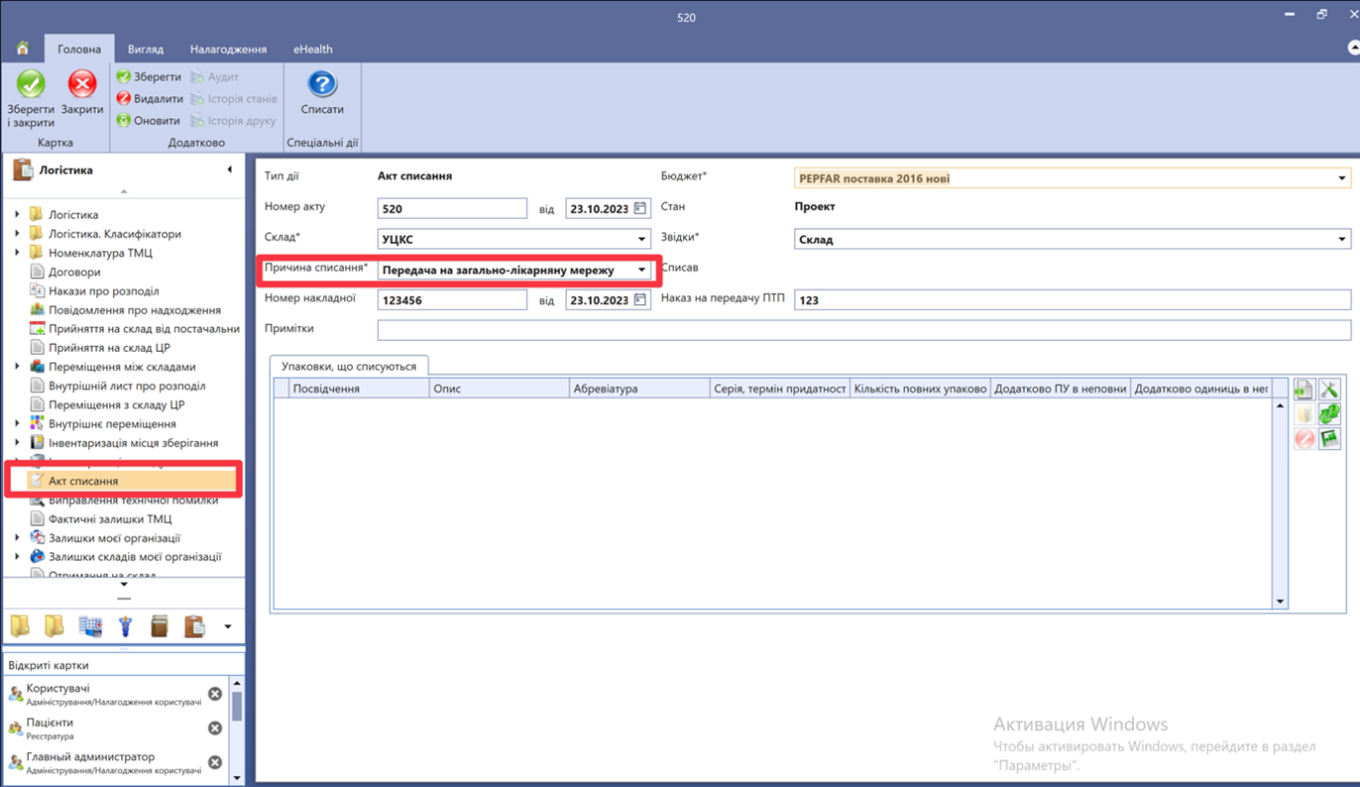Click the green grid table icon
Viewport: 1360px width, 787px height.
tap(1329, 438)
